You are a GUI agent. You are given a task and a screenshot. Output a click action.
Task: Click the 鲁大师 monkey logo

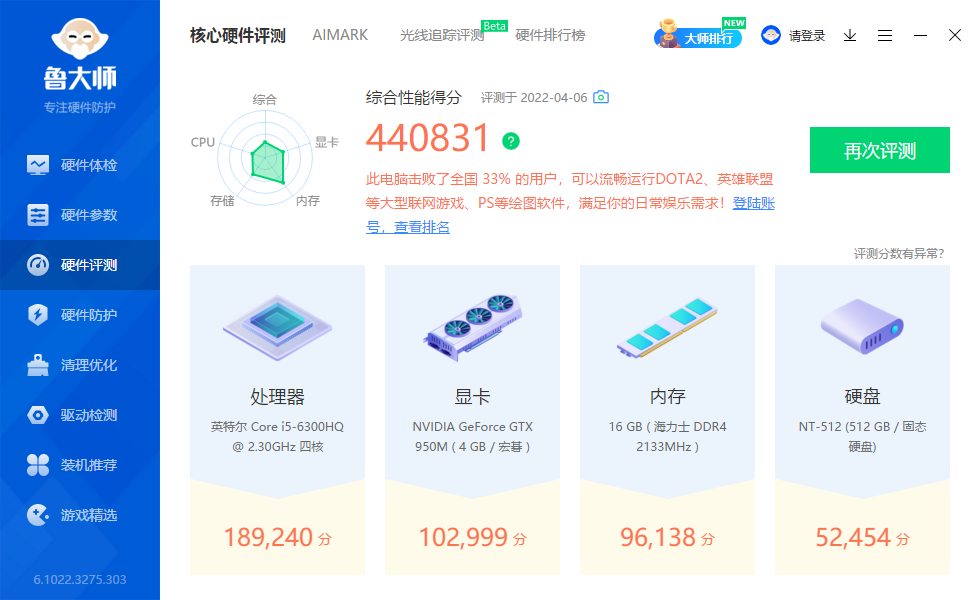tap(80, 39)
